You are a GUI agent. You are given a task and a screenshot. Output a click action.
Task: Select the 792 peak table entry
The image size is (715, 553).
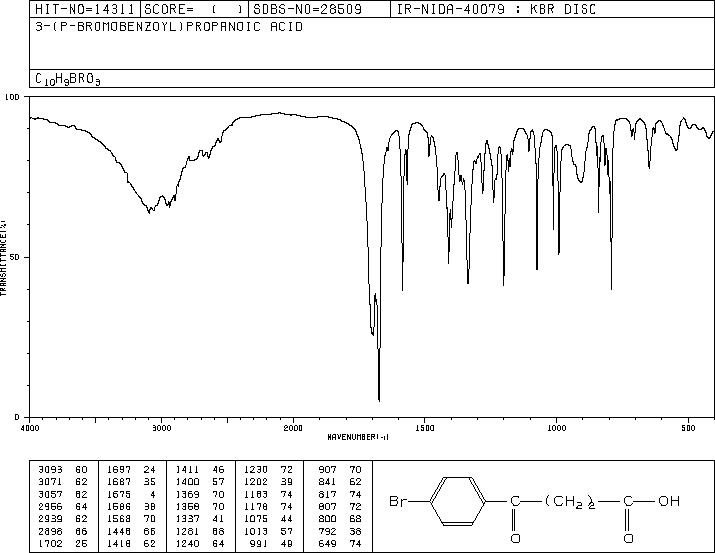(339, 532)
